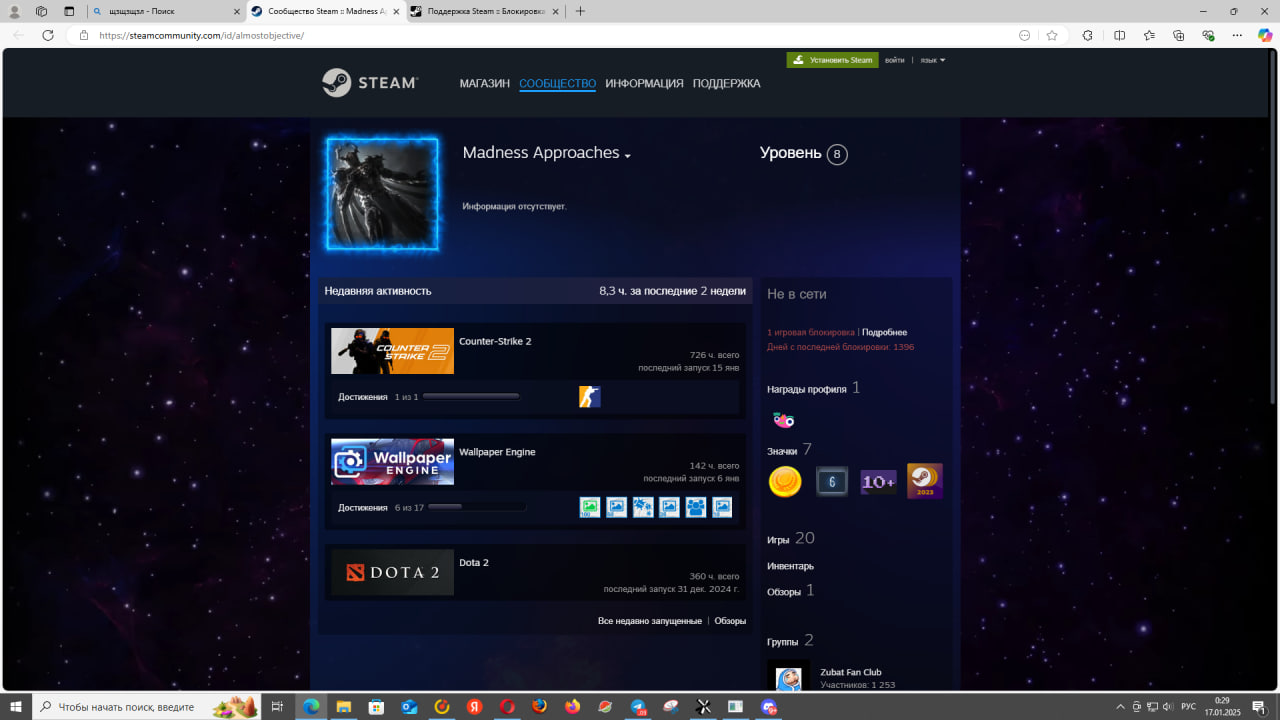Open the Значки 7 badges link
The width and height of the screenshot is (1280, 720).
789,450
